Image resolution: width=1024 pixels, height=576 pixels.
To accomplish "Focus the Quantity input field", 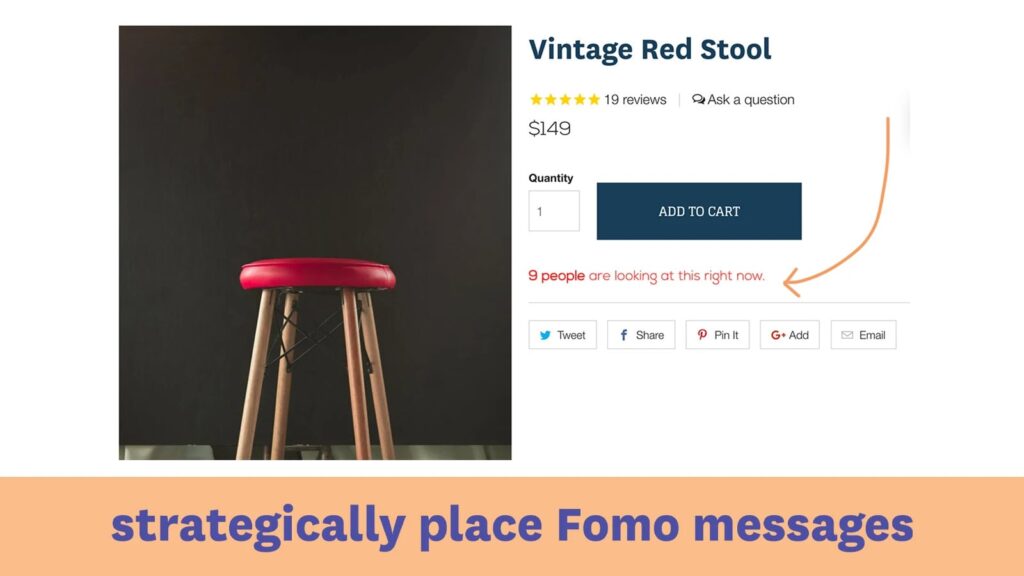I will pos(554,211).
